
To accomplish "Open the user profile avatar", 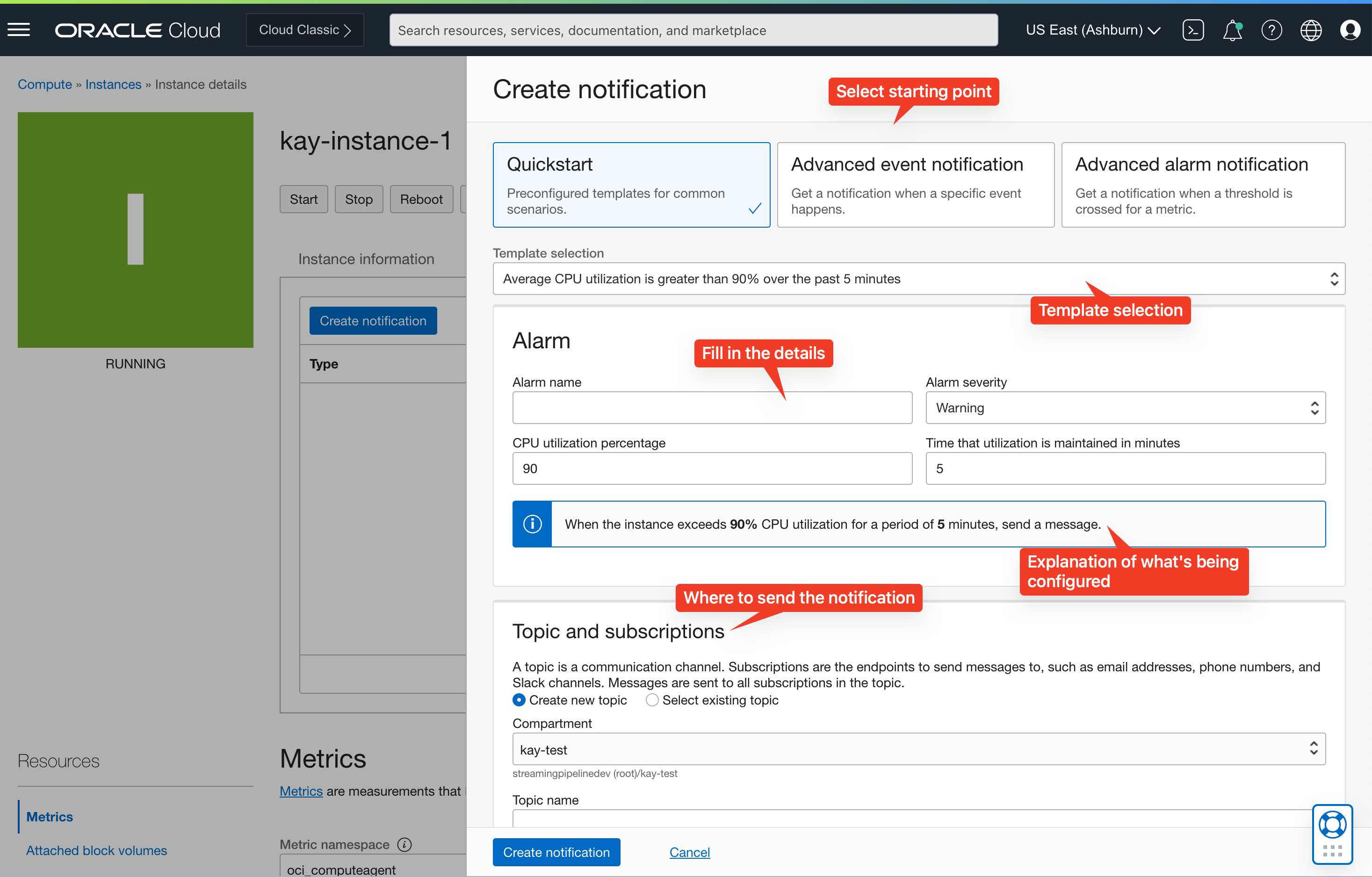I will point(1350,30).
